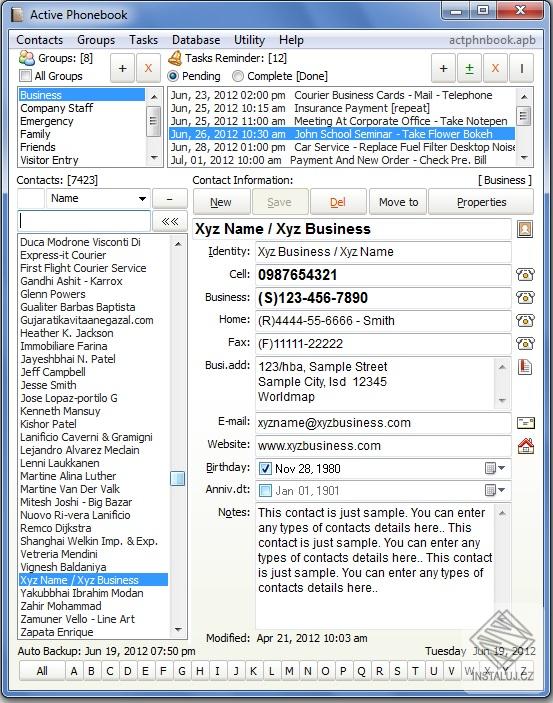Select the Insurance Payment [repeat] task
The image size is (553, 703).
[342, 108]
